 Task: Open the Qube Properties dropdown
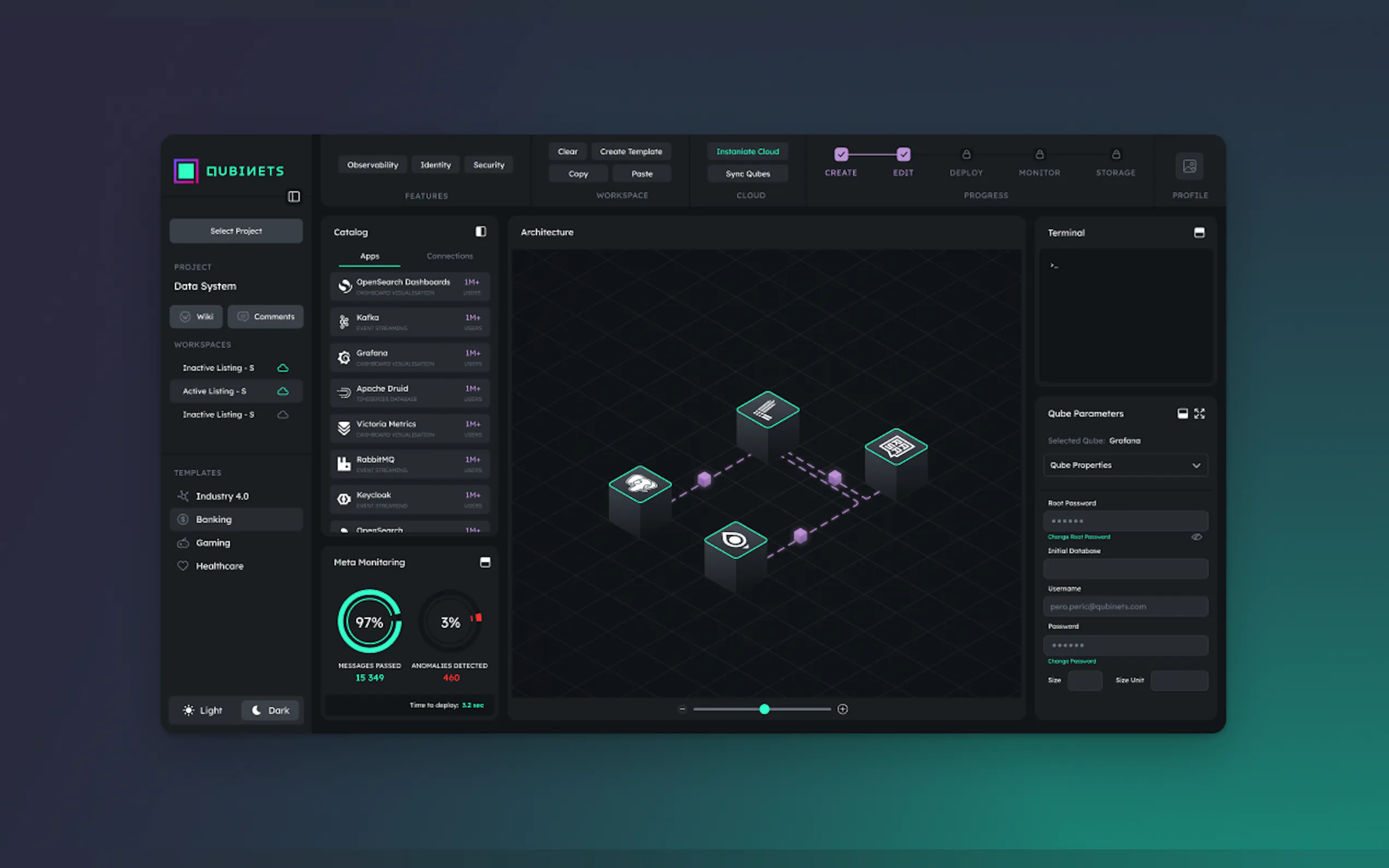pos(1125,465)
